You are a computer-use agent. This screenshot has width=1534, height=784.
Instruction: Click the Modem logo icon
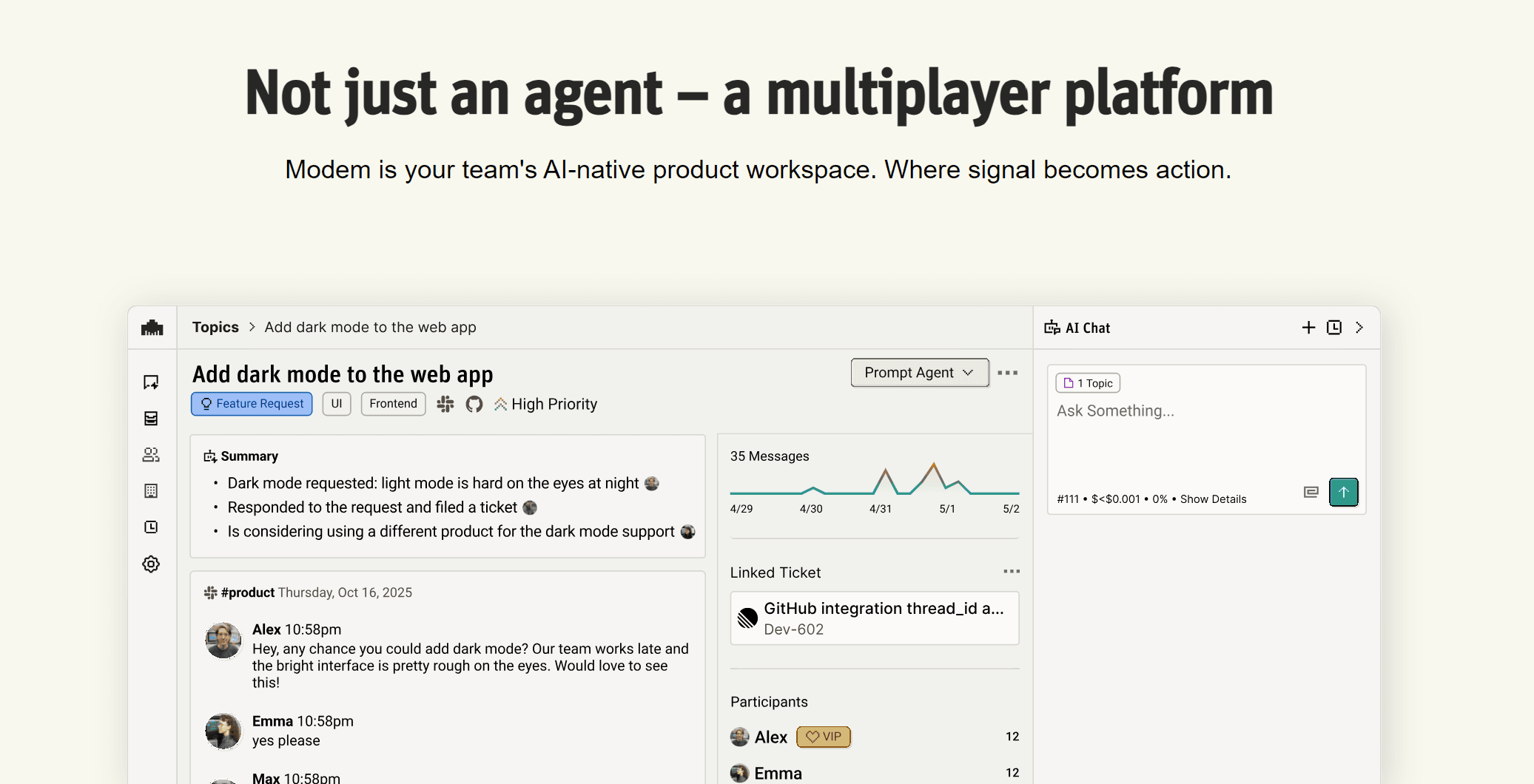click(152, 328)
